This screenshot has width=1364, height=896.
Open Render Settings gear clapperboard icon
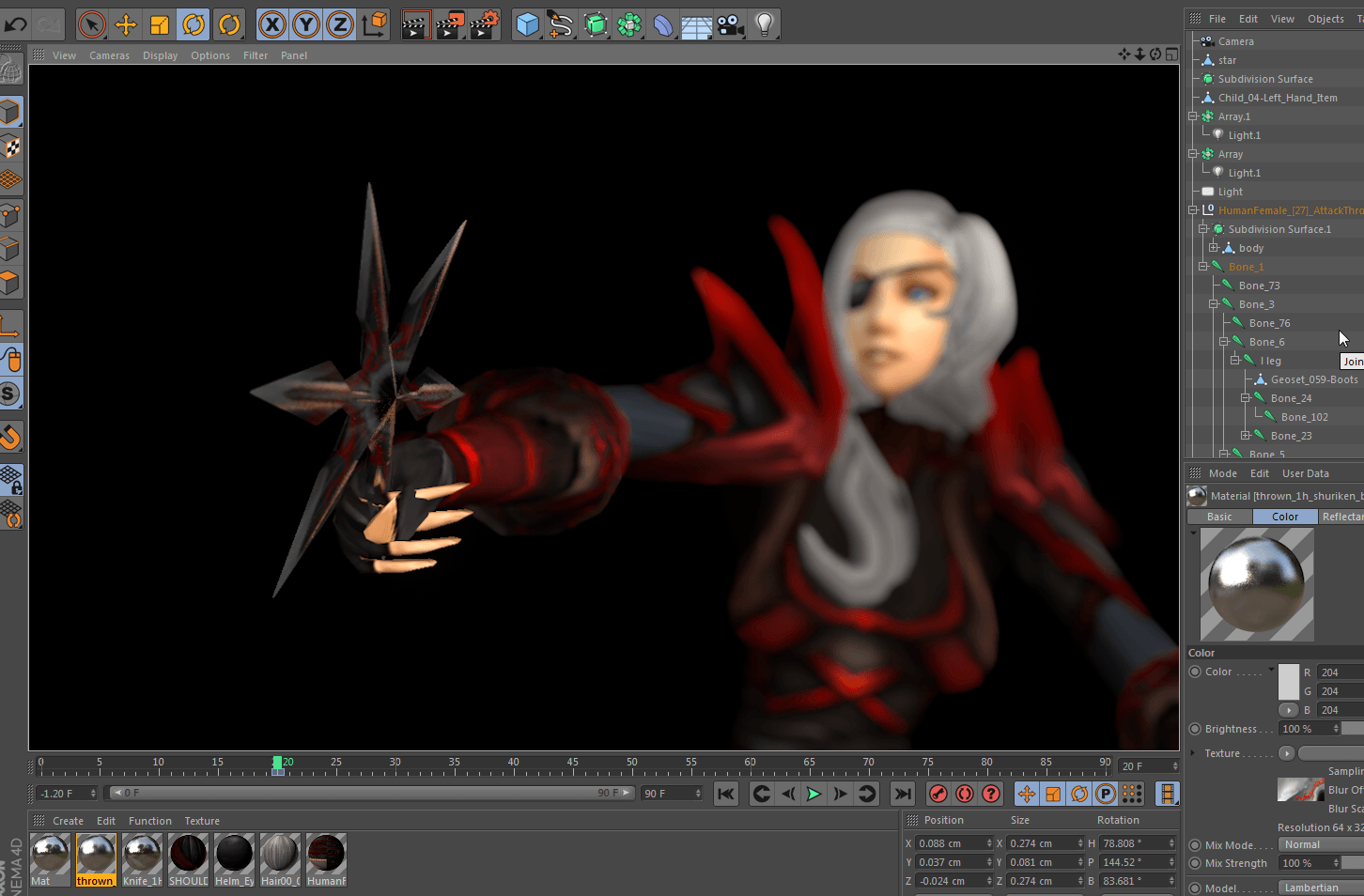coord(485,24)
